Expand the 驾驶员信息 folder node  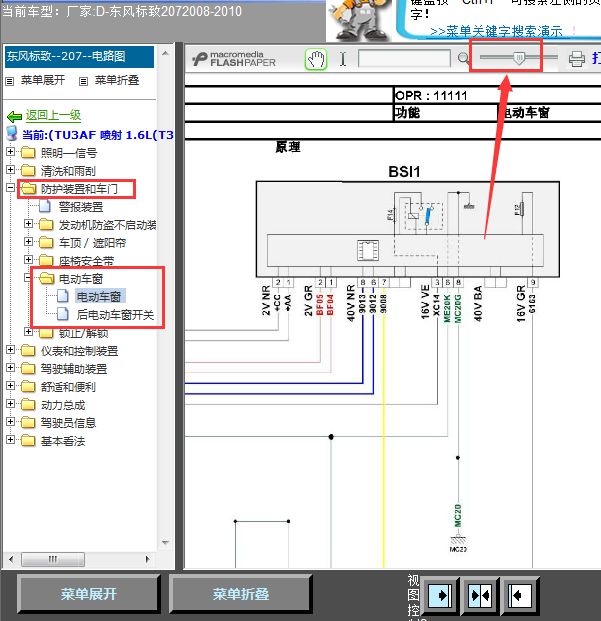[x=11, y=421]
